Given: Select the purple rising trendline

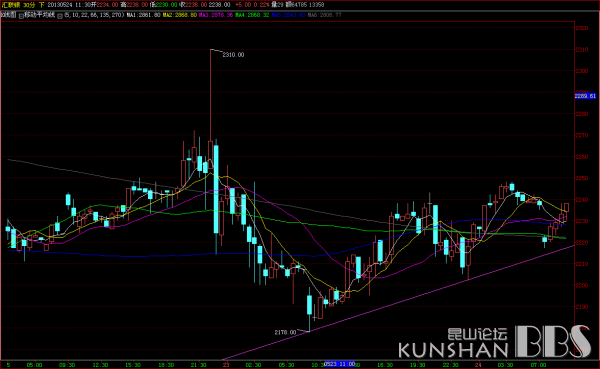Looking at the screenshot, I should [x=398, y=302].
